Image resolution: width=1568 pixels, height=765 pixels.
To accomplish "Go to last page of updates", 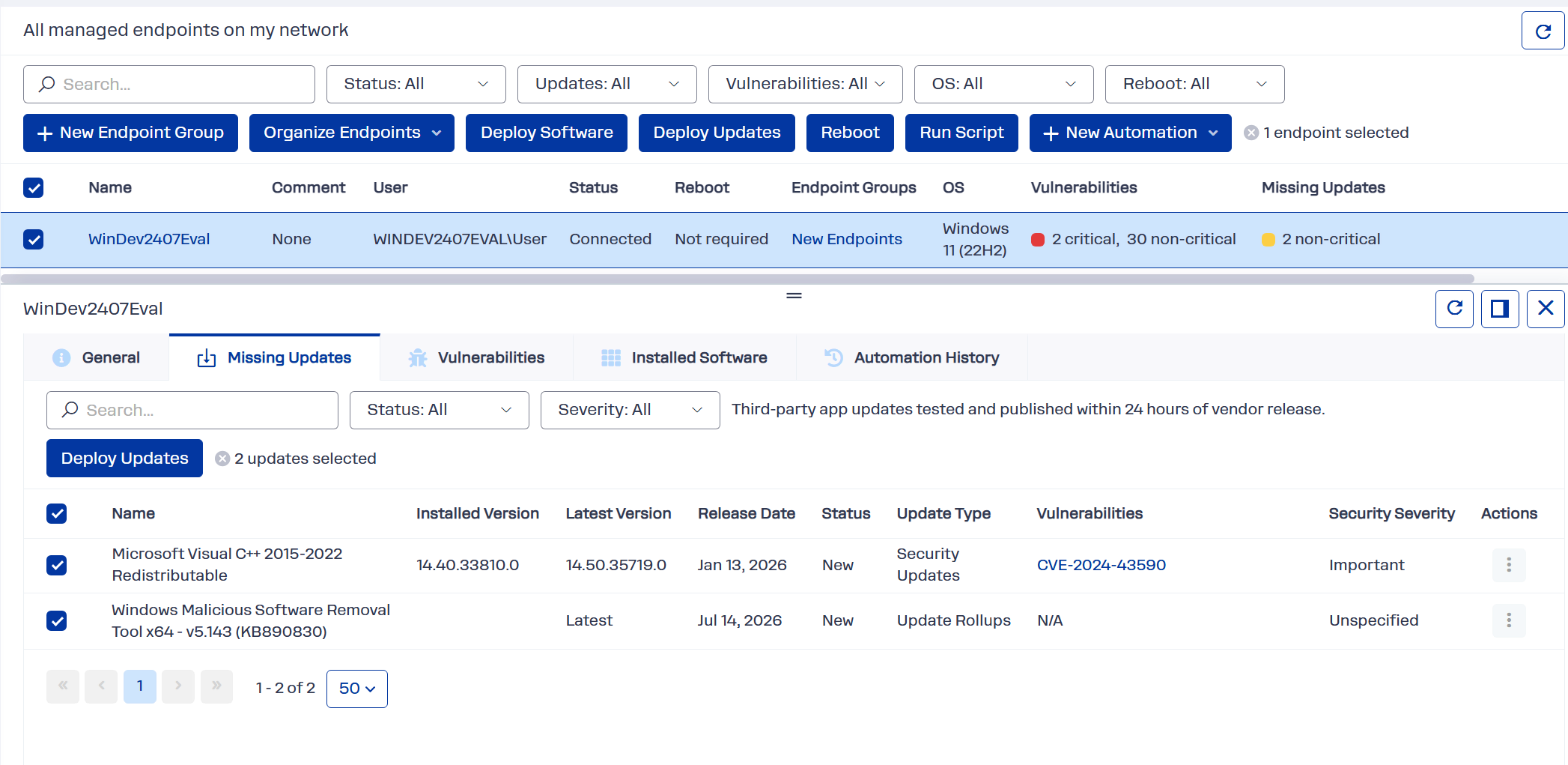I will coord(216,686).
